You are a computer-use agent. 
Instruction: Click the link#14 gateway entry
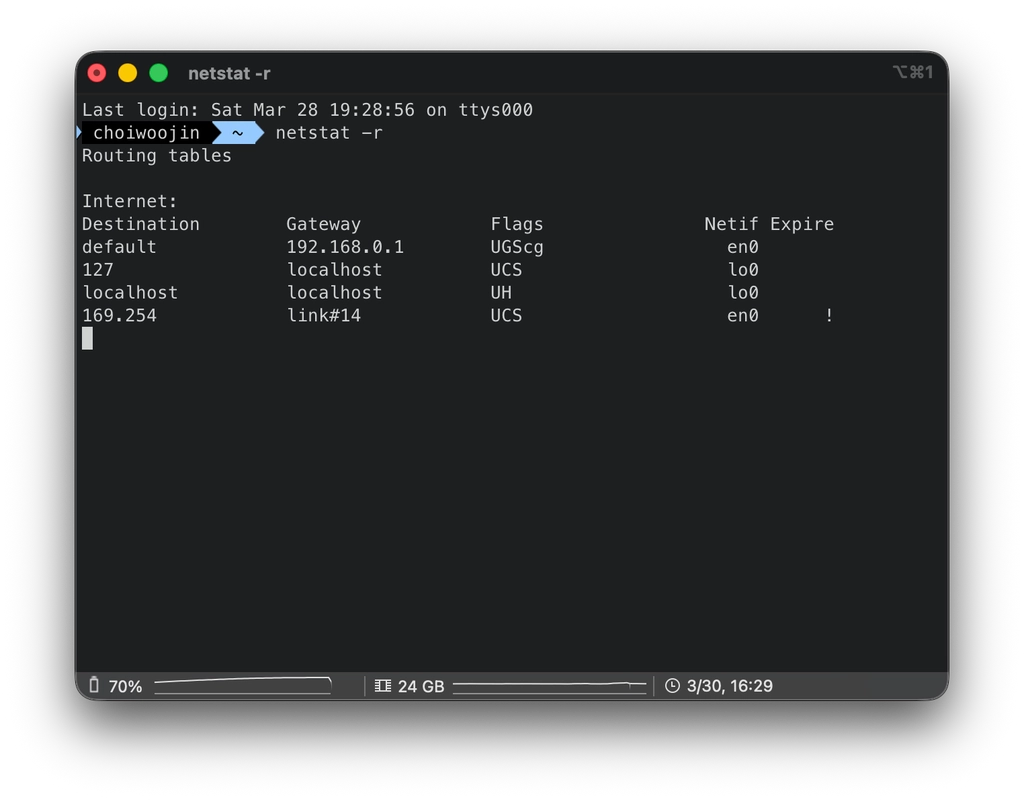[323, 316]
